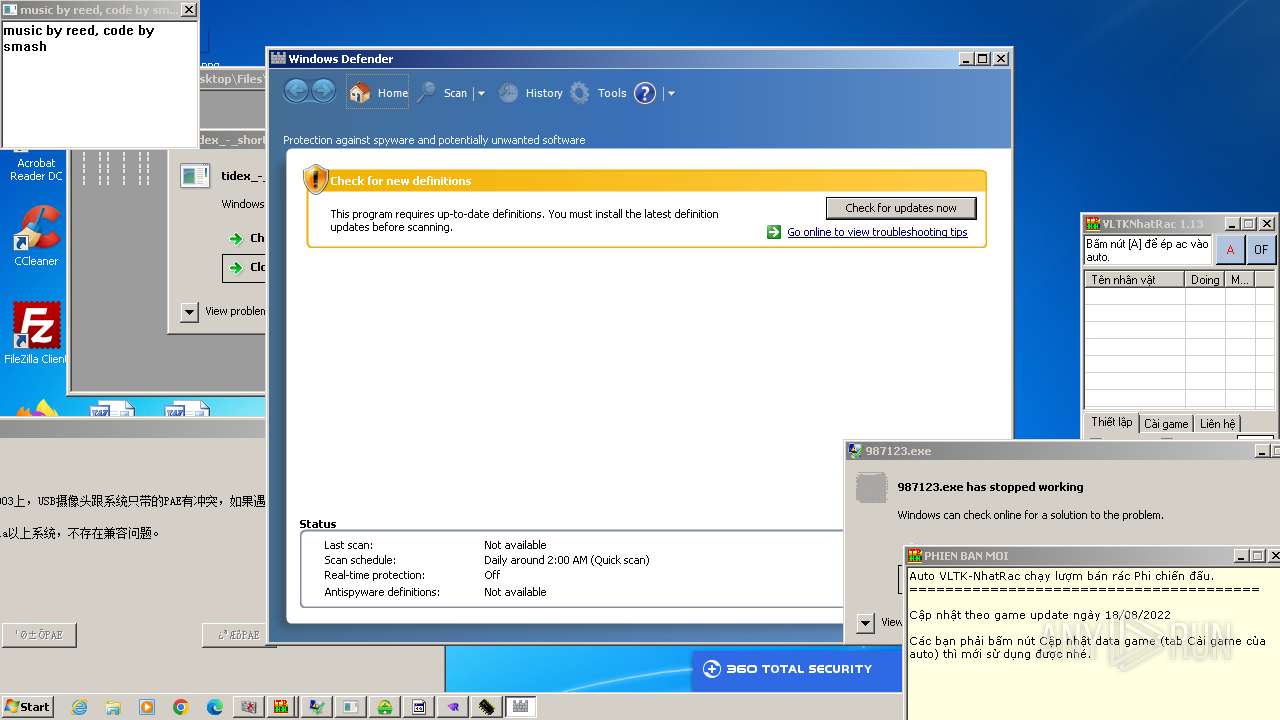Click the tidex application icon in the dialog
Screen dimensions: 1280x720
pos(194,176)
